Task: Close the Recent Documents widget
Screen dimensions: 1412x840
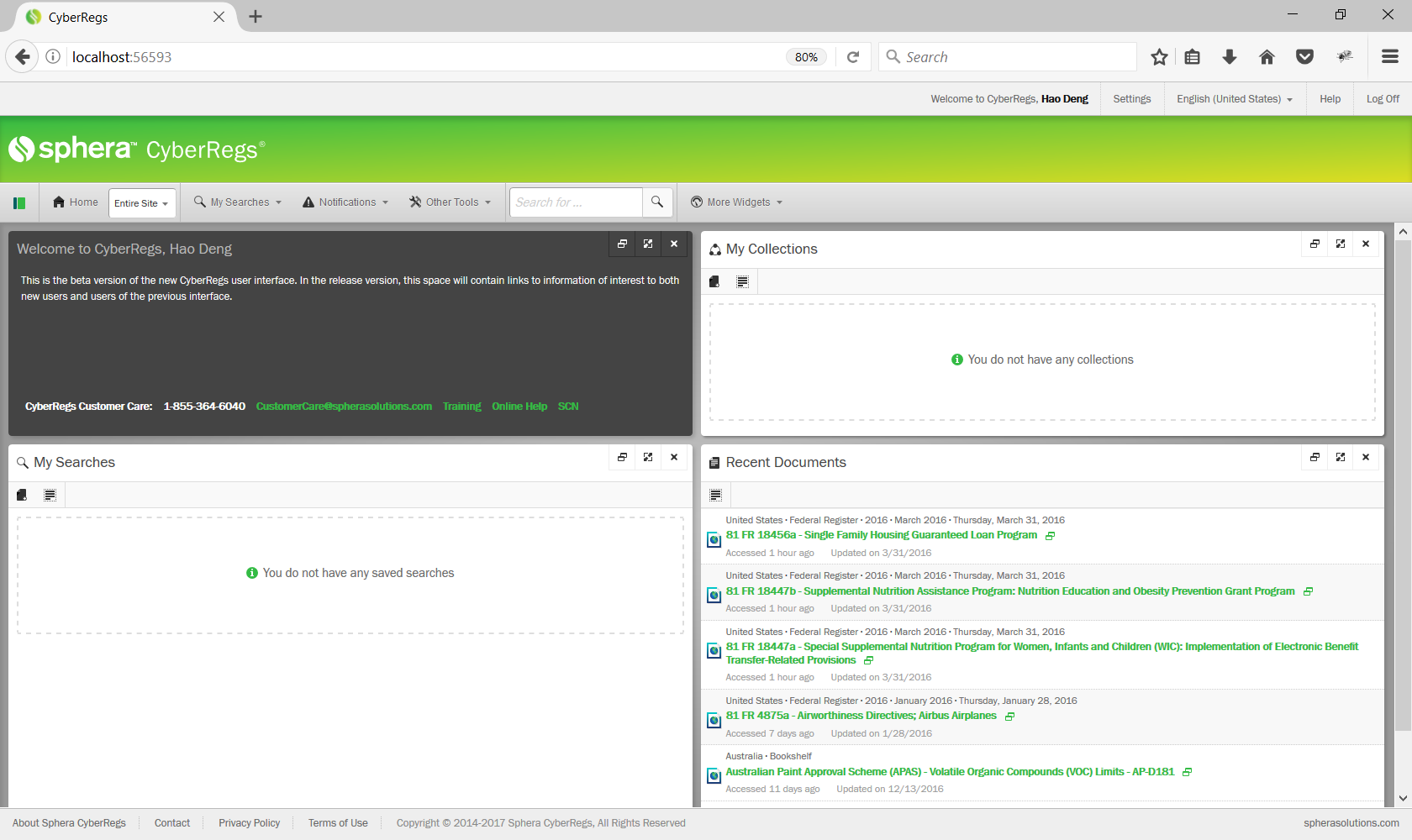Action: pos(1366,457)
